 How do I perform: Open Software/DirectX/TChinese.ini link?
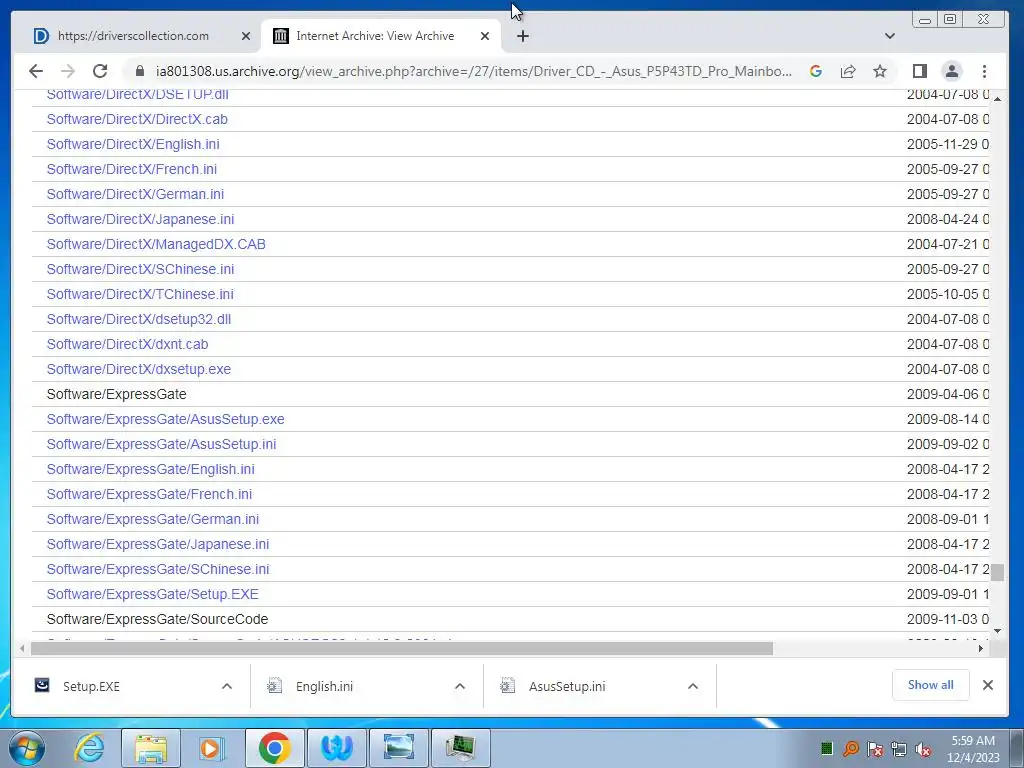pyautogui.click(x=140, y=295)
